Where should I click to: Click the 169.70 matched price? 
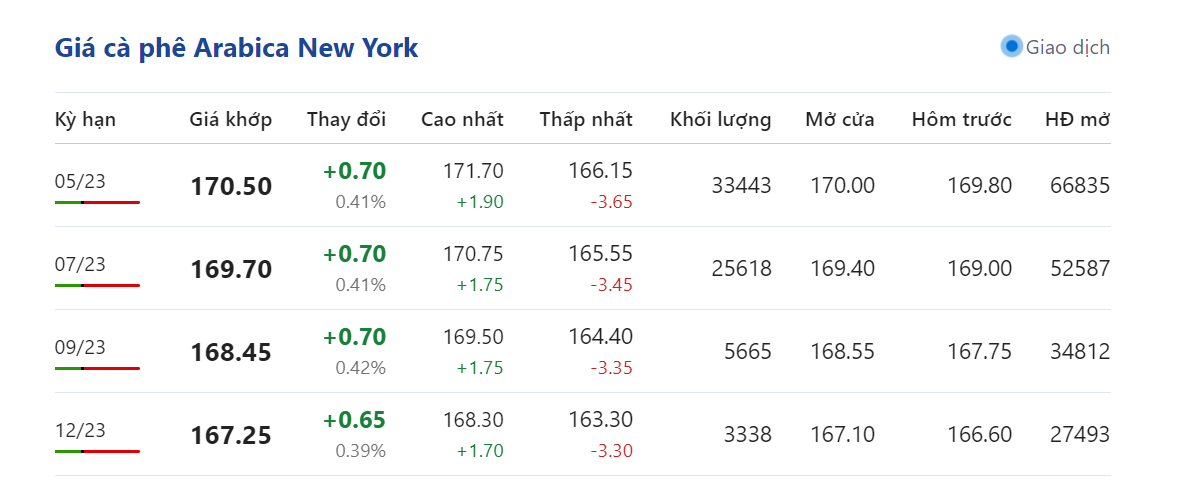coord(231,270)
